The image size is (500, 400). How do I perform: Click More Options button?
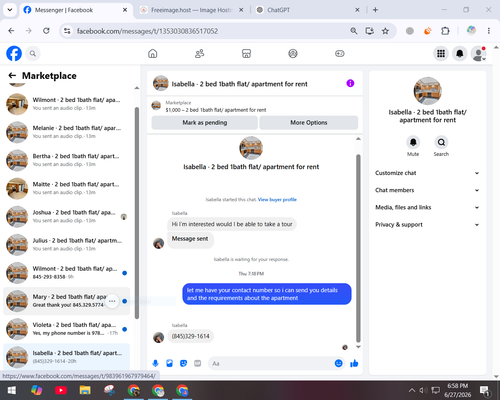coord(309,123)
